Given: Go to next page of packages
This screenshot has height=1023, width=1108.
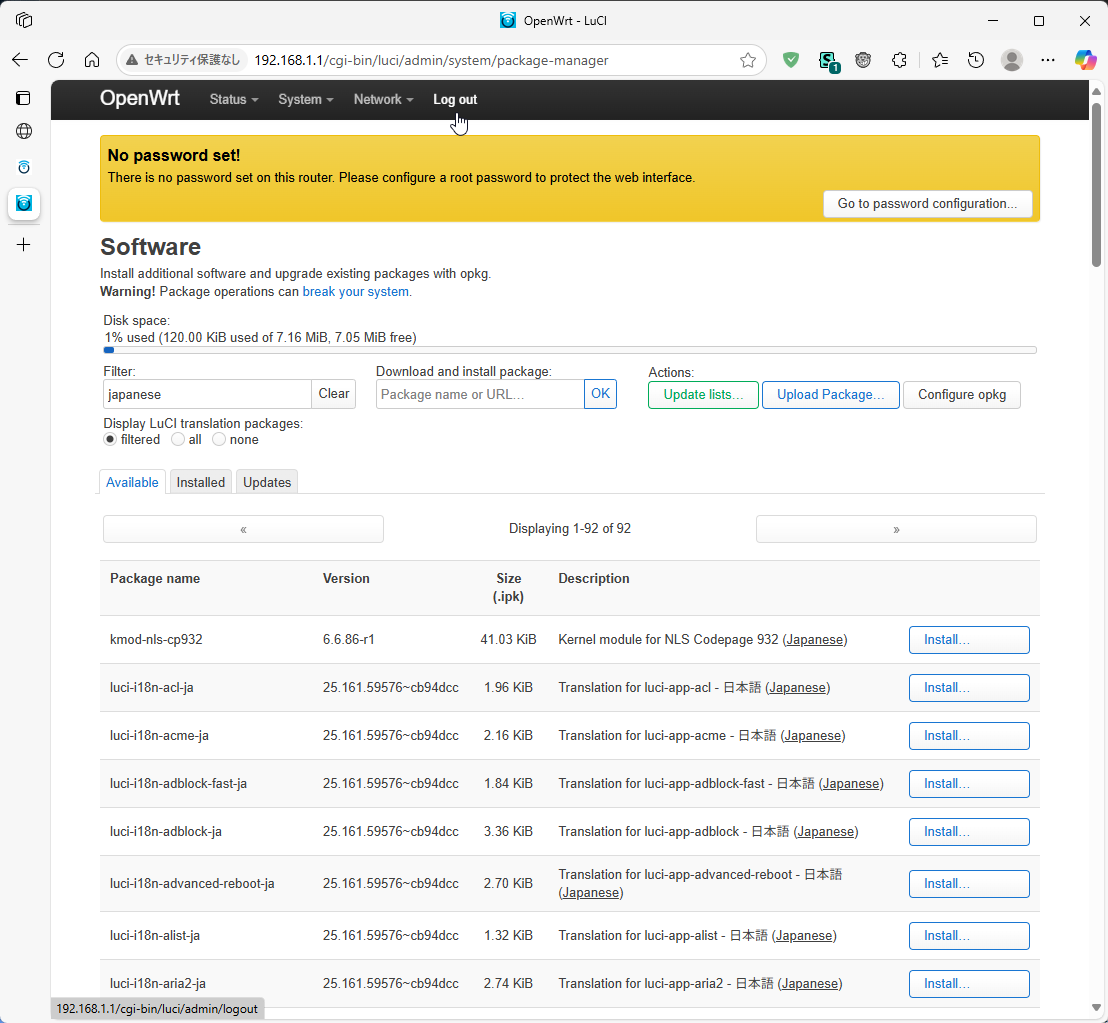Looking at the screenshot, I should [896, 529].
